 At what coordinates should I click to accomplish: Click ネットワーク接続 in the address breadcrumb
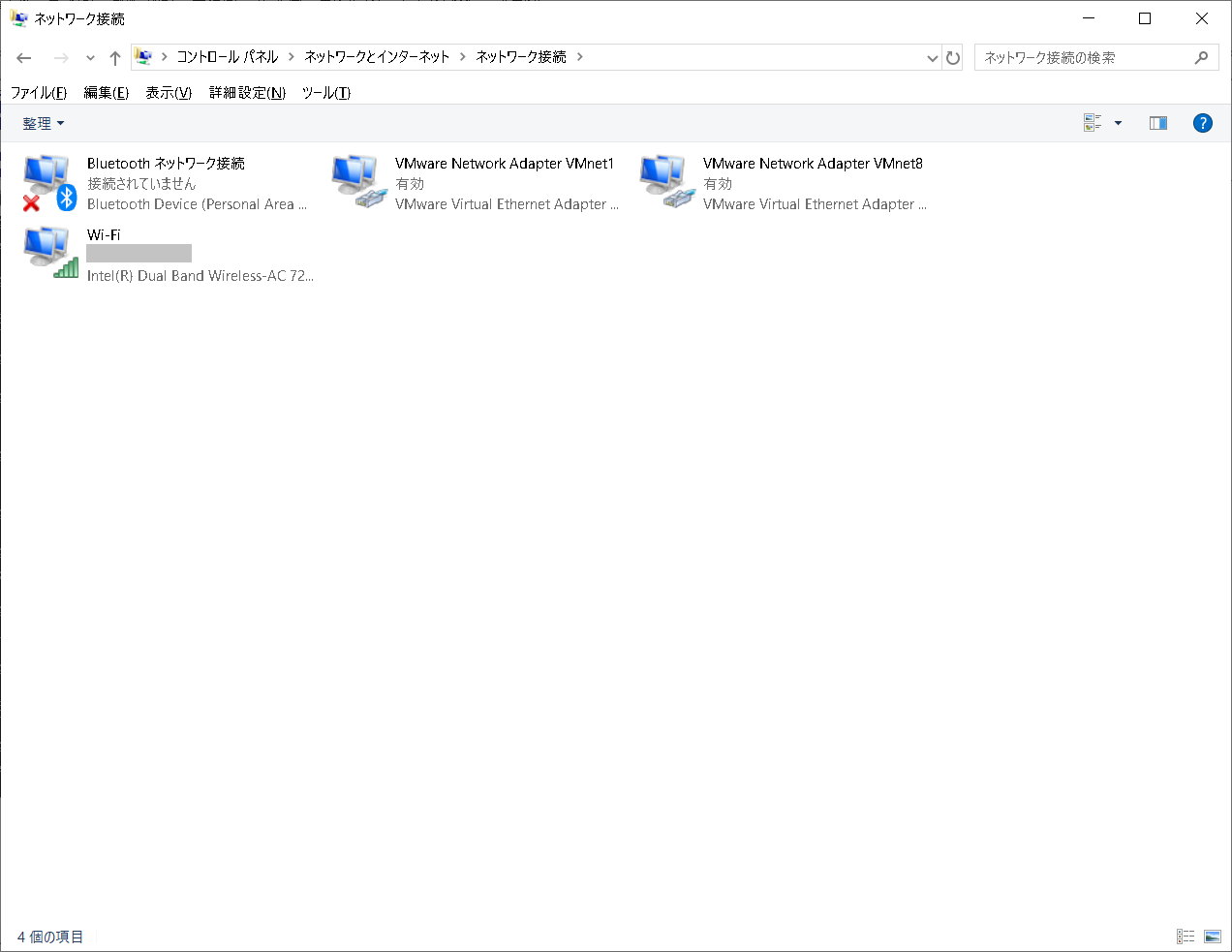[x=521, y=57]
